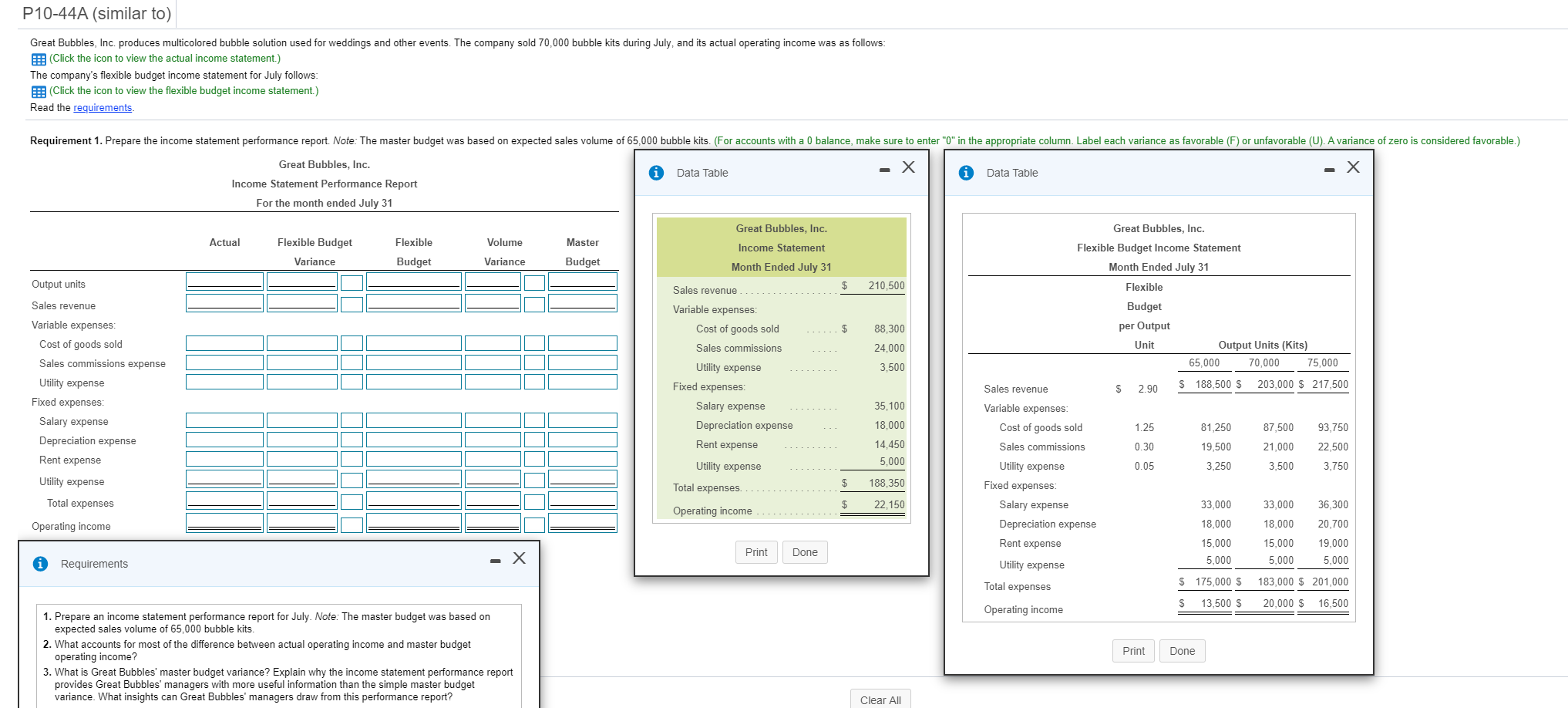Click Done in the Income Statement Data Table
This screenshot has width=1568, height=708.
805,552
